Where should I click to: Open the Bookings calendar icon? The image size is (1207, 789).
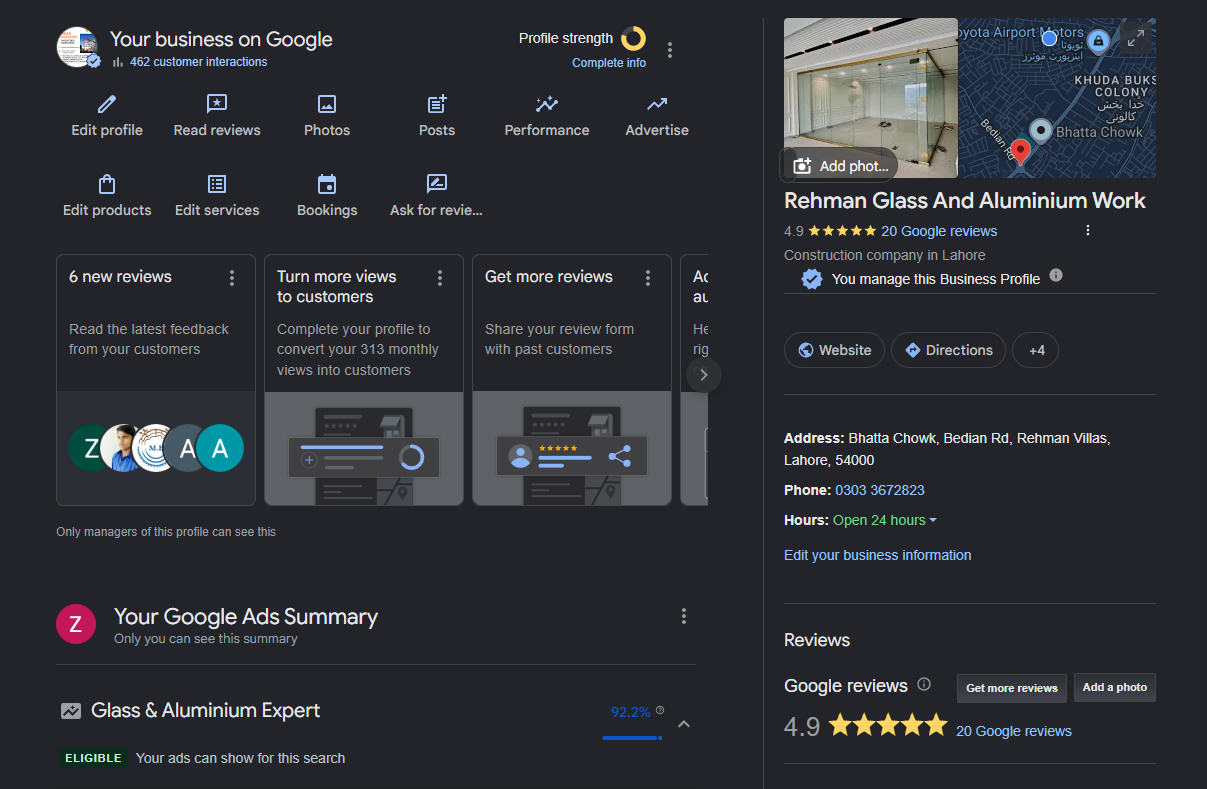click(x=327, y=184)
